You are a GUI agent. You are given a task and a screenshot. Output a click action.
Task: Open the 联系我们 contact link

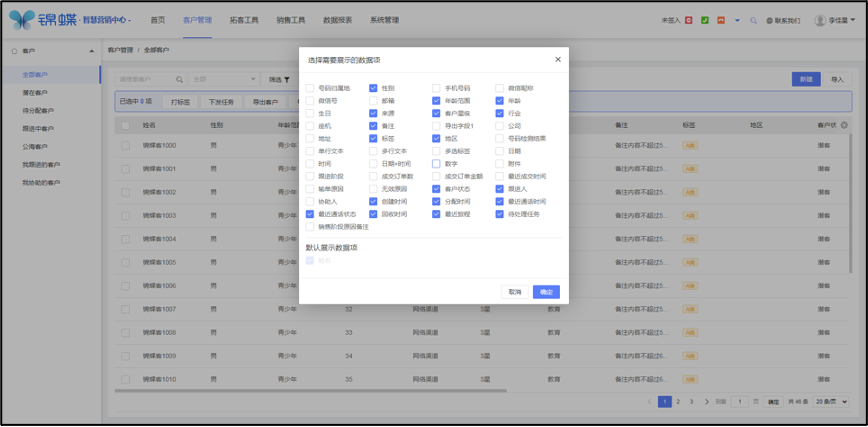pyautogui.click(x=783, y=20)
